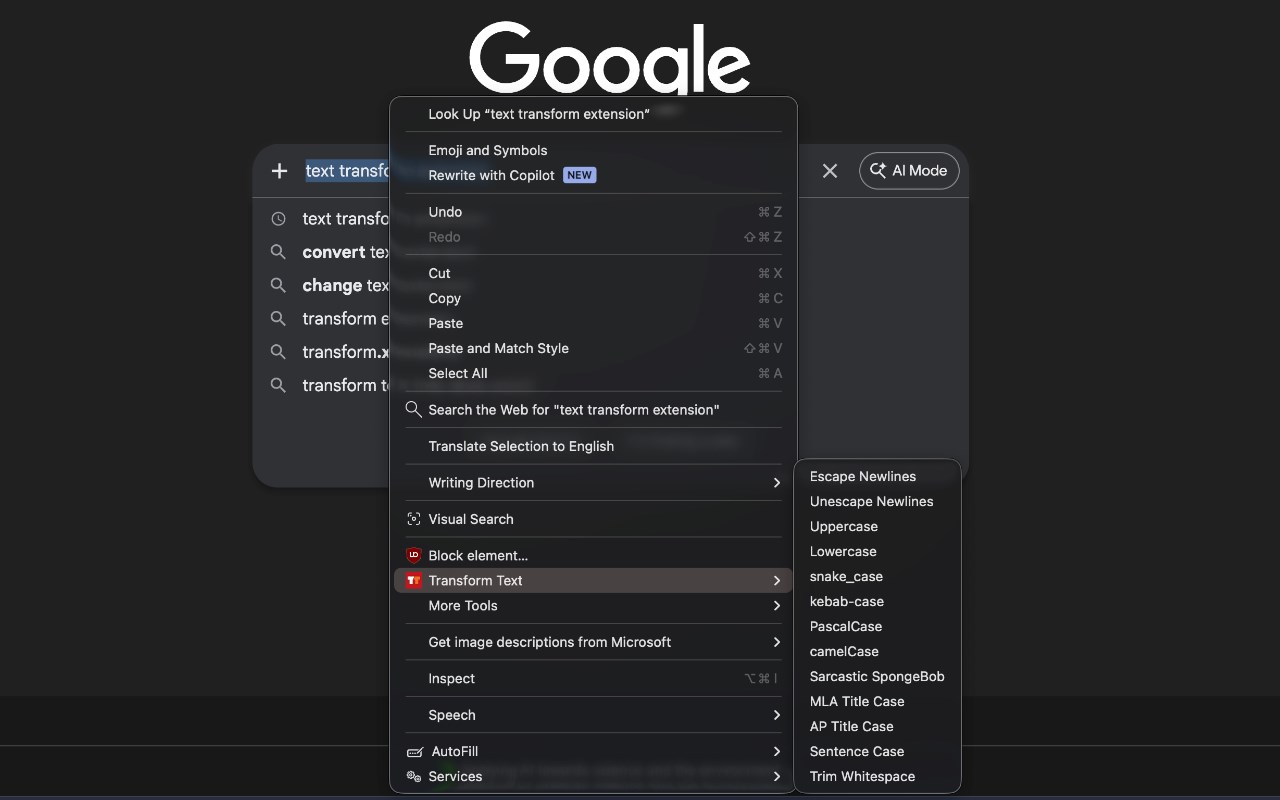
Task: Expand the Transform Text submenu arrow
Action: pos(777,581)
